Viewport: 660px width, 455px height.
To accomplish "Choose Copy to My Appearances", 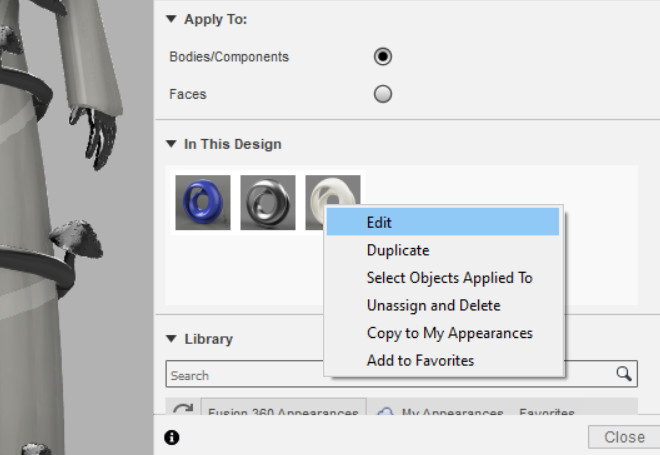I will [443, 333].
